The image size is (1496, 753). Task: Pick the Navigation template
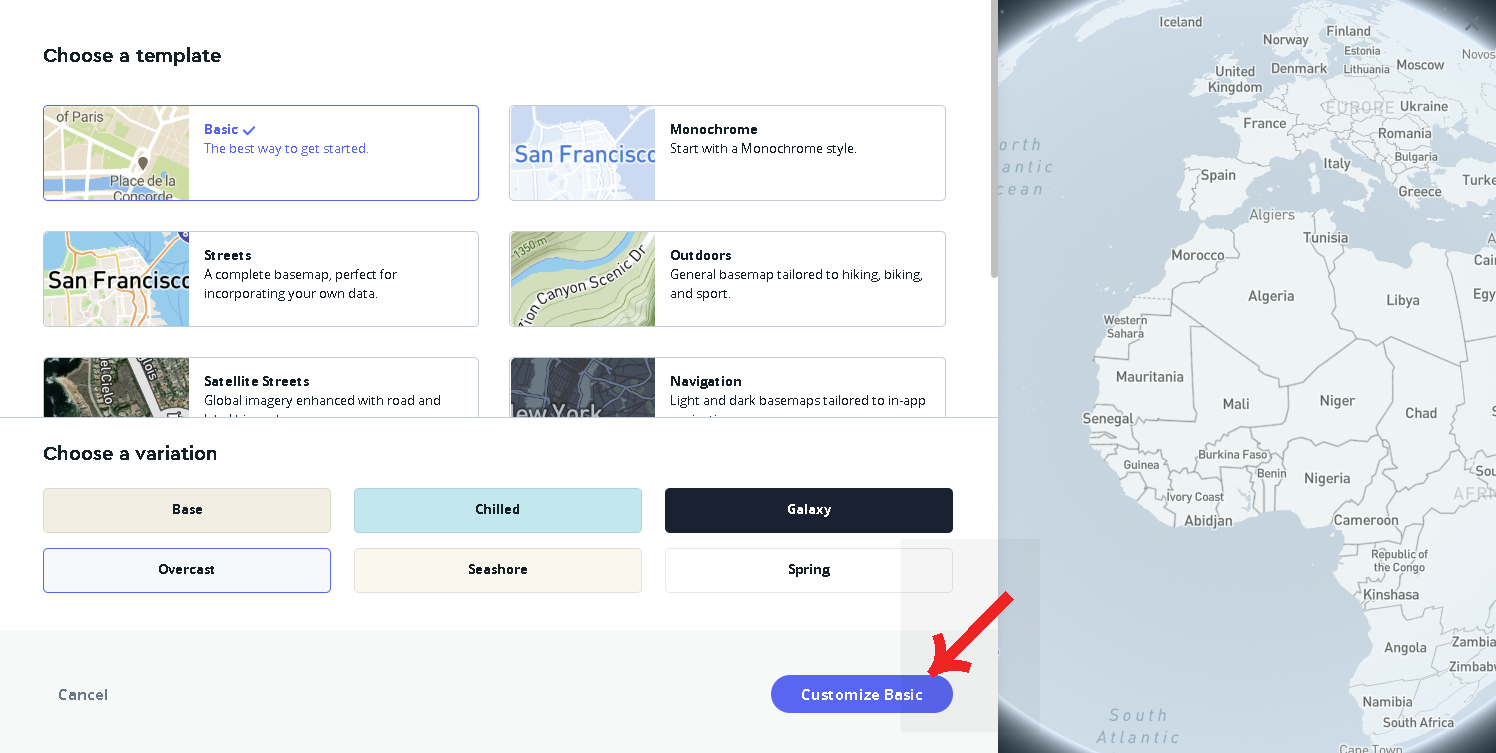tap(727, 387)
